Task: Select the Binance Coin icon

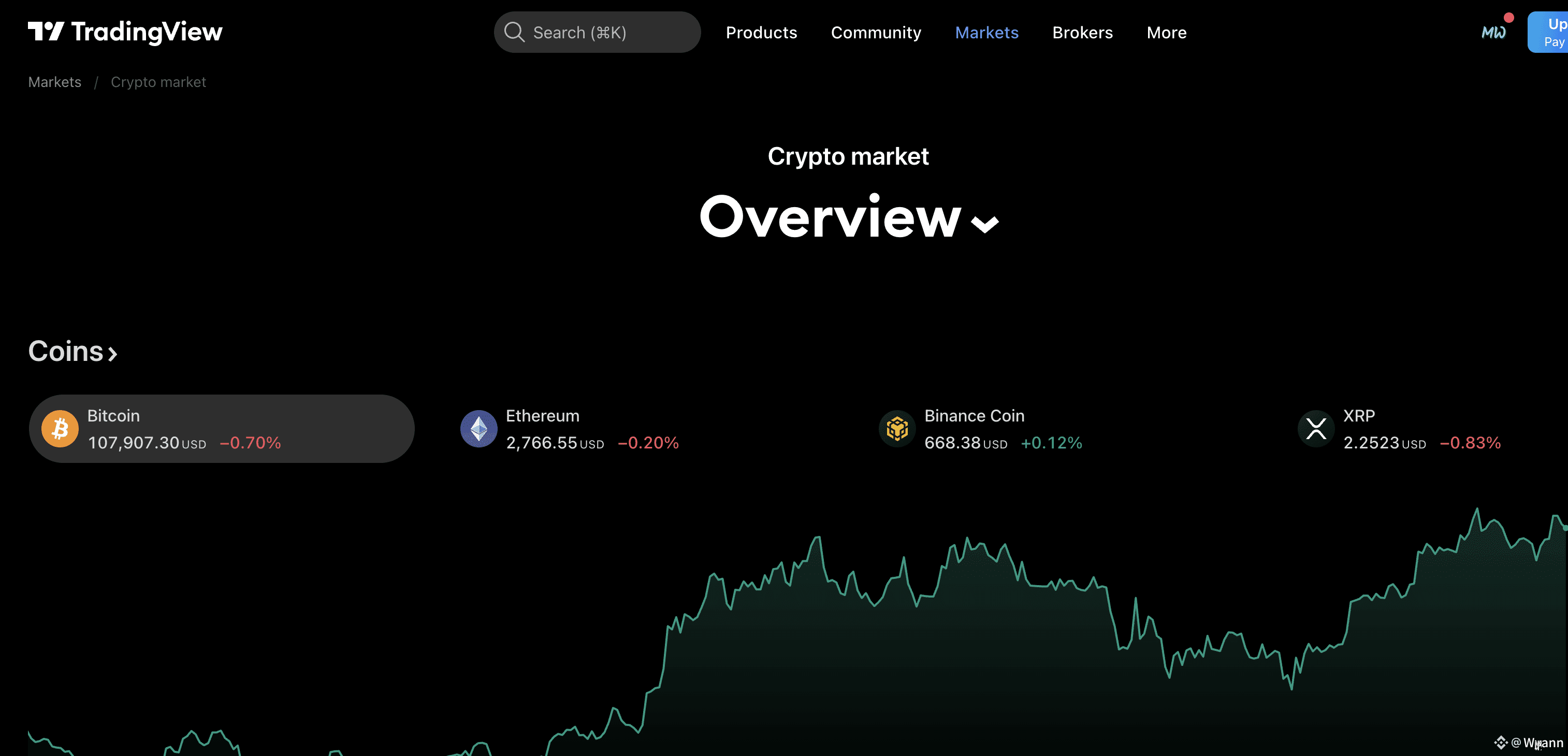Action: pos(897,429)
